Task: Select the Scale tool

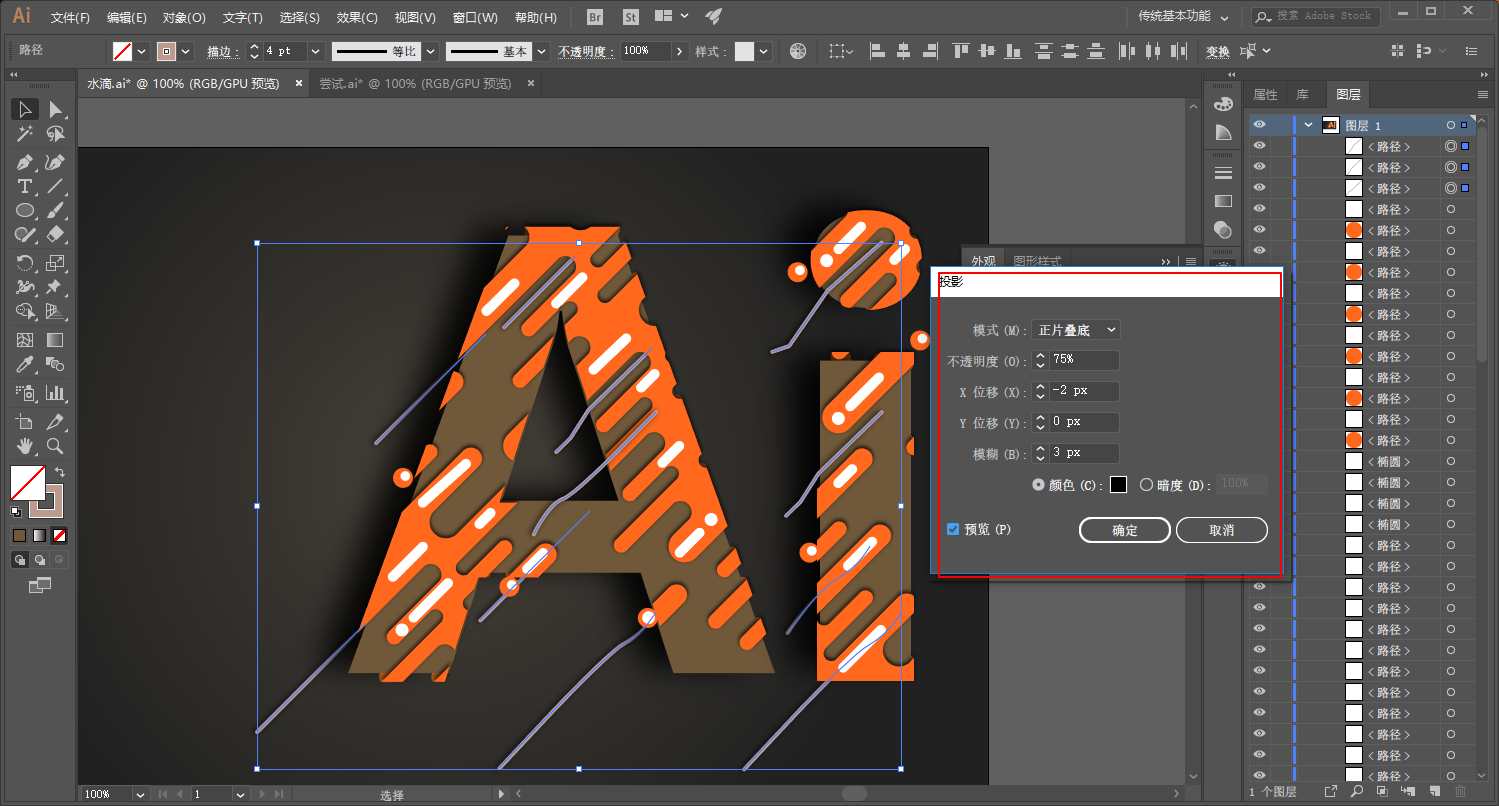Action: [56, 263]
